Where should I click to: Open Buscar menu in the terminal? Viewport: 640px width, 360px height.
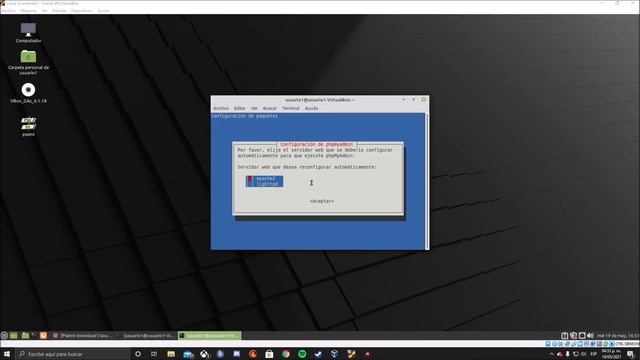pyautogui.click(x=269, y=109)
